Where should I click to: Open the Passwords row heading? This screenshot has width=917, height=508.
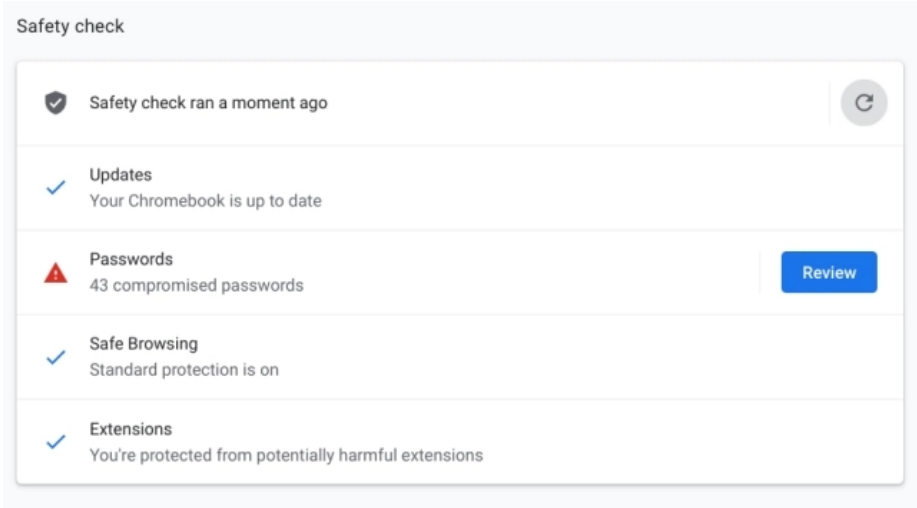[131, 259]
